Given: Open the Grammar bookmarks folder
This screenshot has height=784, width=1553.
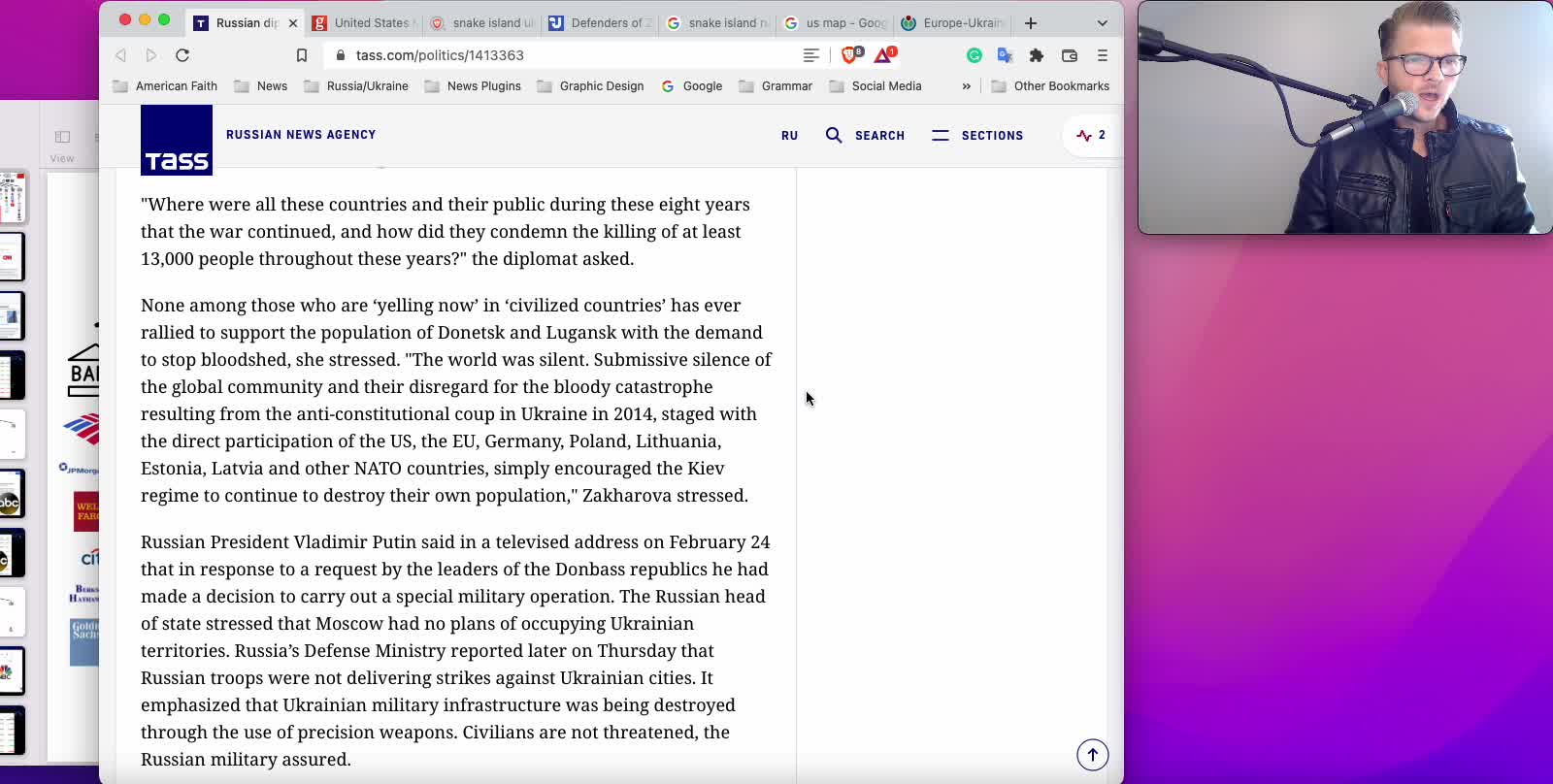Looking at the screenshot, I should click(x=776, y=86).
